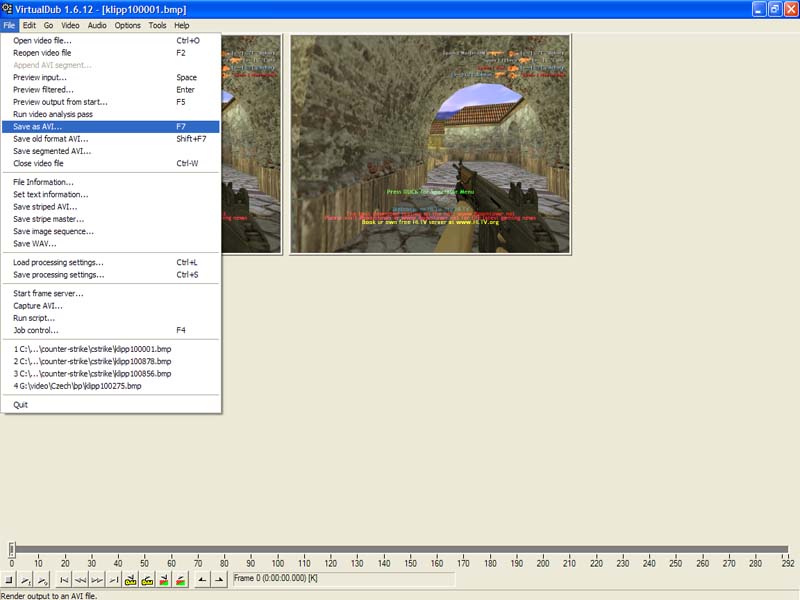Open the Go menu
This screenshot has height=600, width=800.
(48, 25)
